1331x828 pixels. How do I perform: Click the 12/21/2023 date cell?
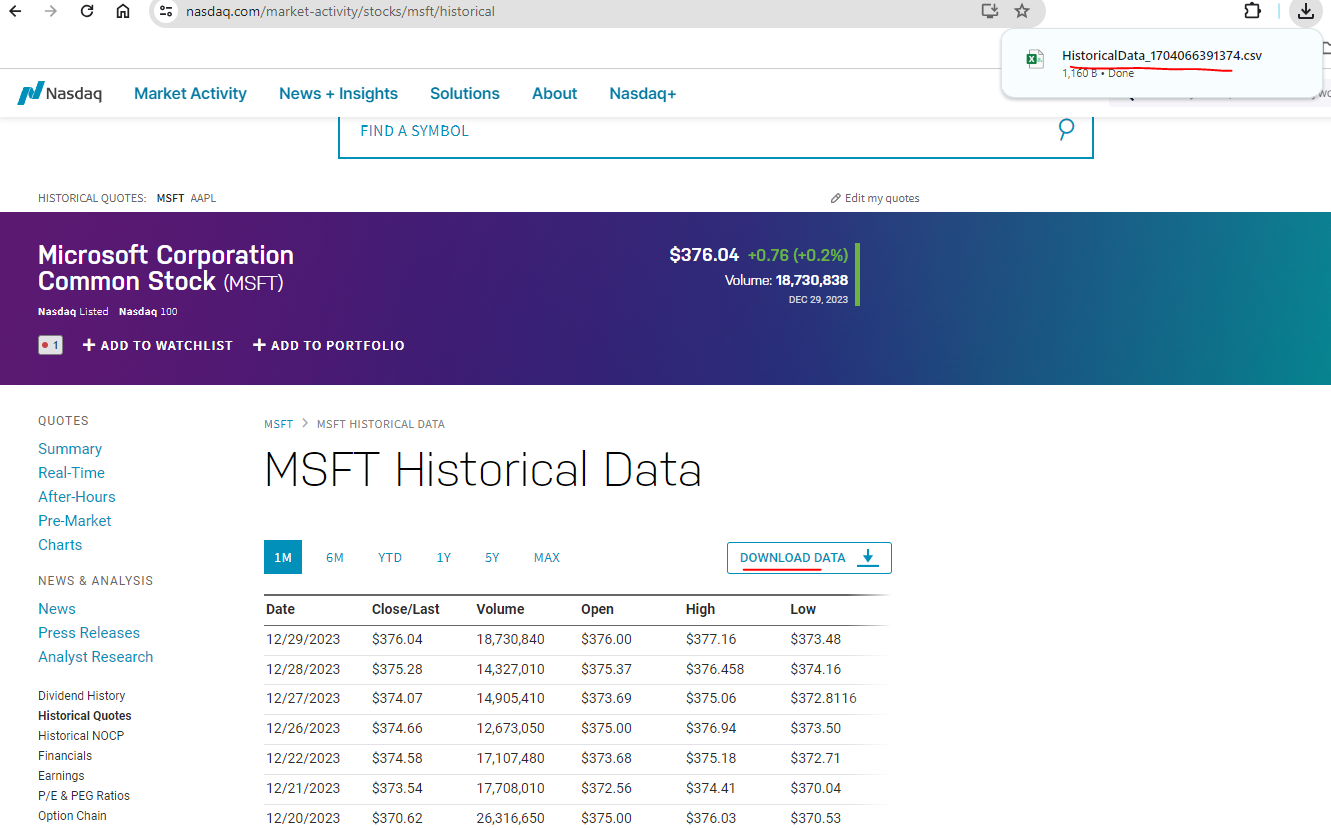pos(303,788)
